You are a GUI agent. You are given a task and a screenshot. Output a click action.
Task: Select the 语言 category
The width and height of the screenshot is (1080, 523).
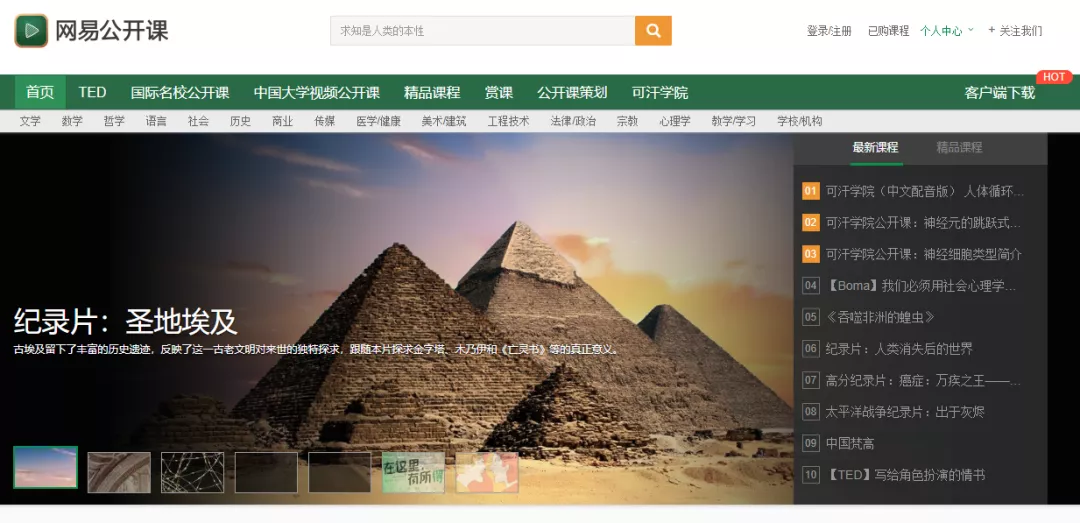click(156, 121)
